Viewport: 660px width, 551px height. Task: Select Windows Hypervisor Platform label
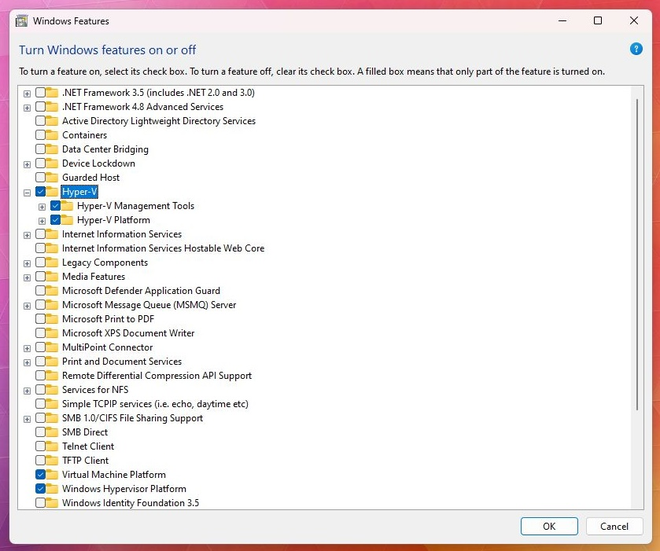tap(124, 489)
